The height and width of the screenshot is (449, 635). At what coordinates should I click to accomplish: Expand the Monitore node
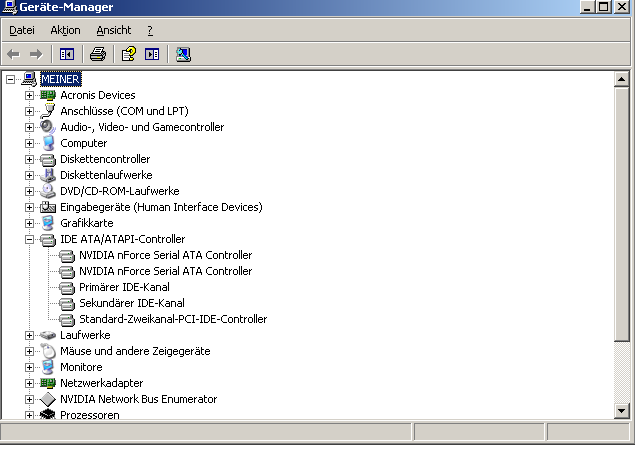29,367
